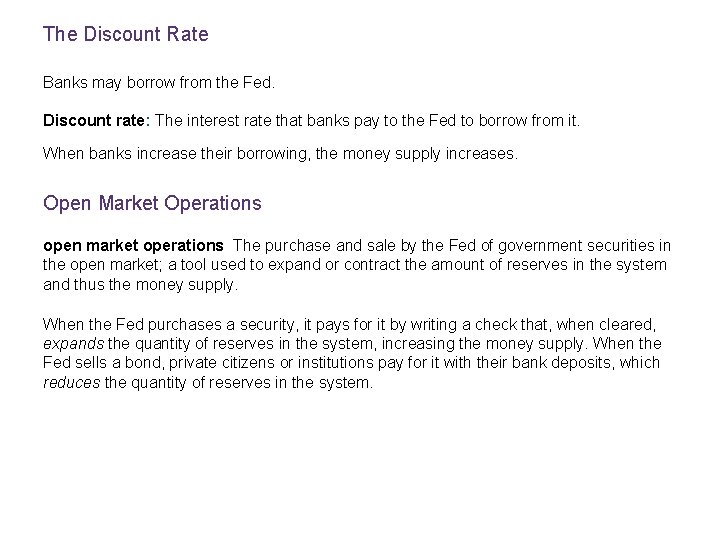Click the 'Open Market Operations' heading

[152, 203]
